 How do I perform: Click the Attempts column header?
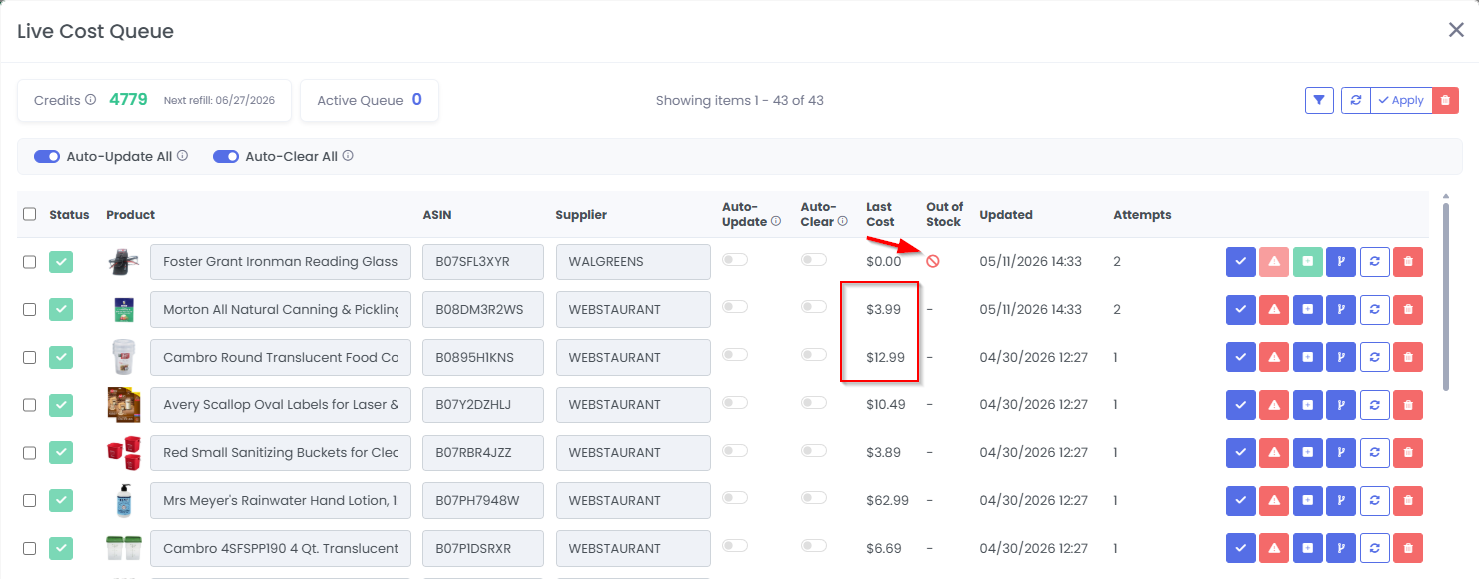(1142, 215)
